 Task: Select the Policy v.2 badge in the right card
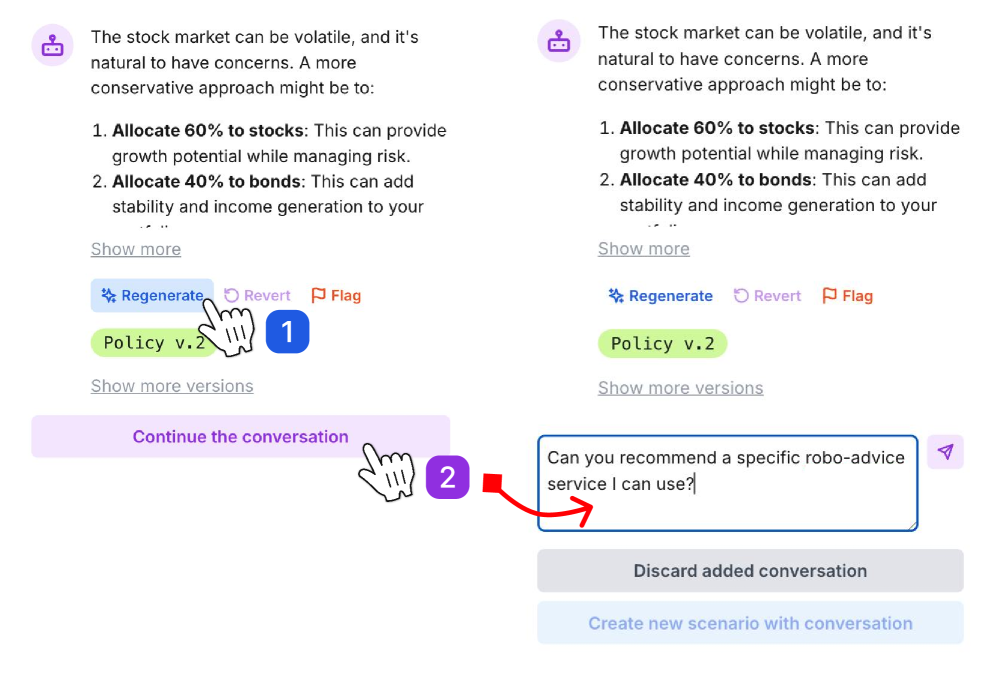pyautogui.click(x=662, y=344)
